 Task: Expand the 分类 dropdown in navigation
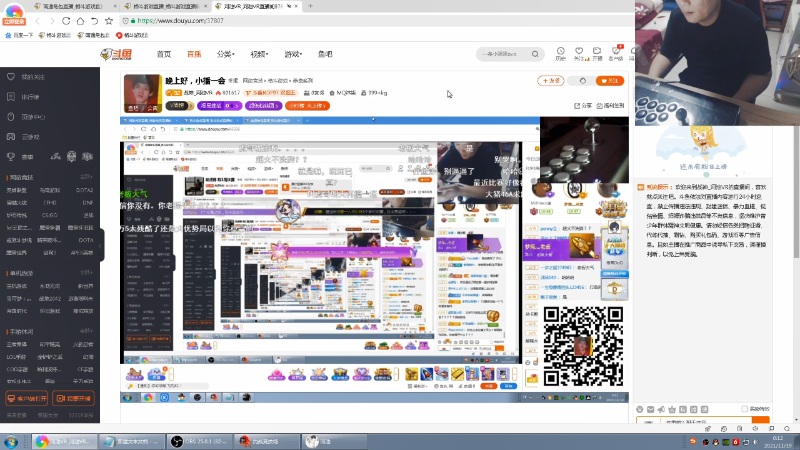[225, 54]
